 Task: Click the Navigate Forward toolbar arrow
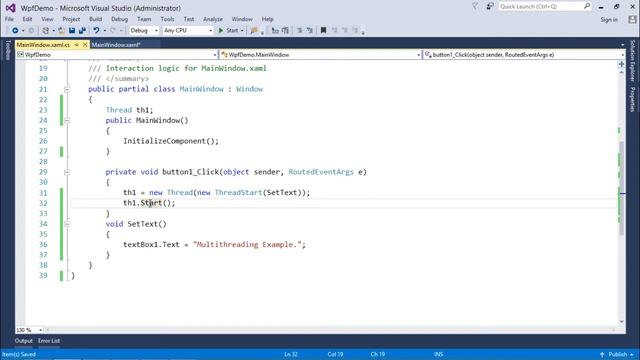(x=31, y=31)
